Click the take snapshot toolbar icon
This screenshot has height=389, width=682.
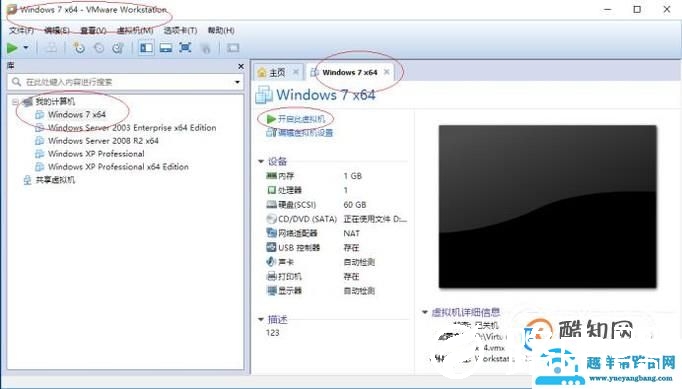tap(79, 48)
